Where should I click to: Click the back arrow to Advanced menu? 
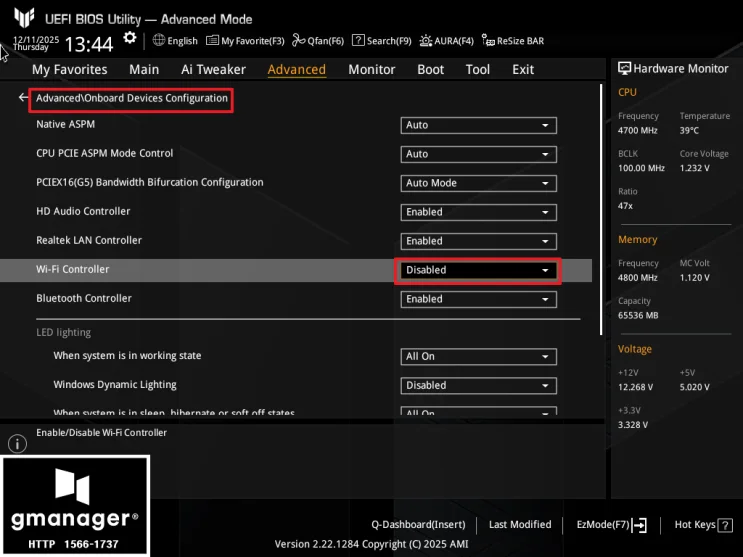[23, 98]
